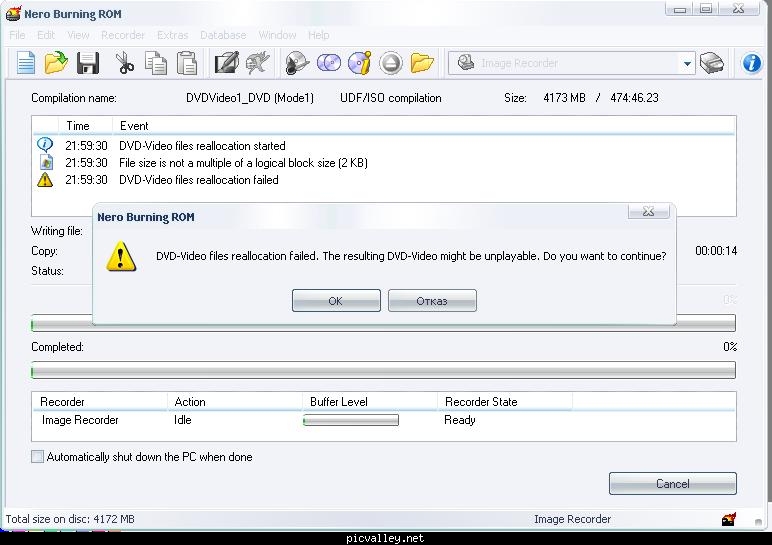This screenshot has height=545, width=772.
Task: Click the file icon beside logical block size event
Action: click(x=46, y=162)
